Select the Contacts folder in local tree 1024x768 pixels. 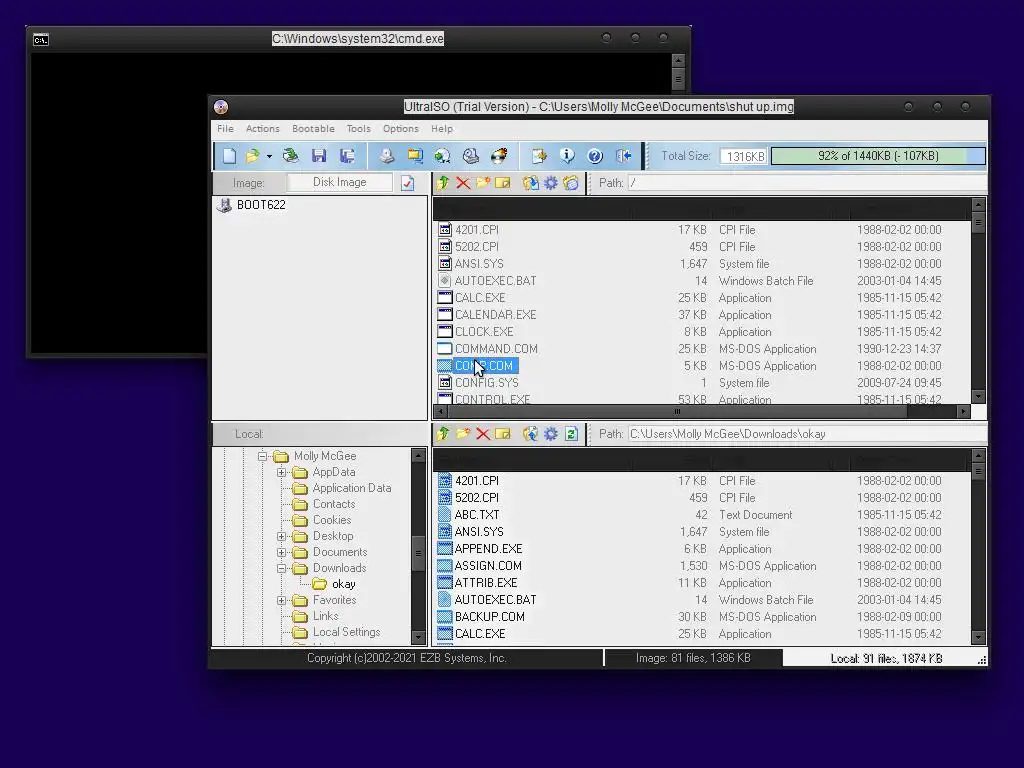point(334,504)
